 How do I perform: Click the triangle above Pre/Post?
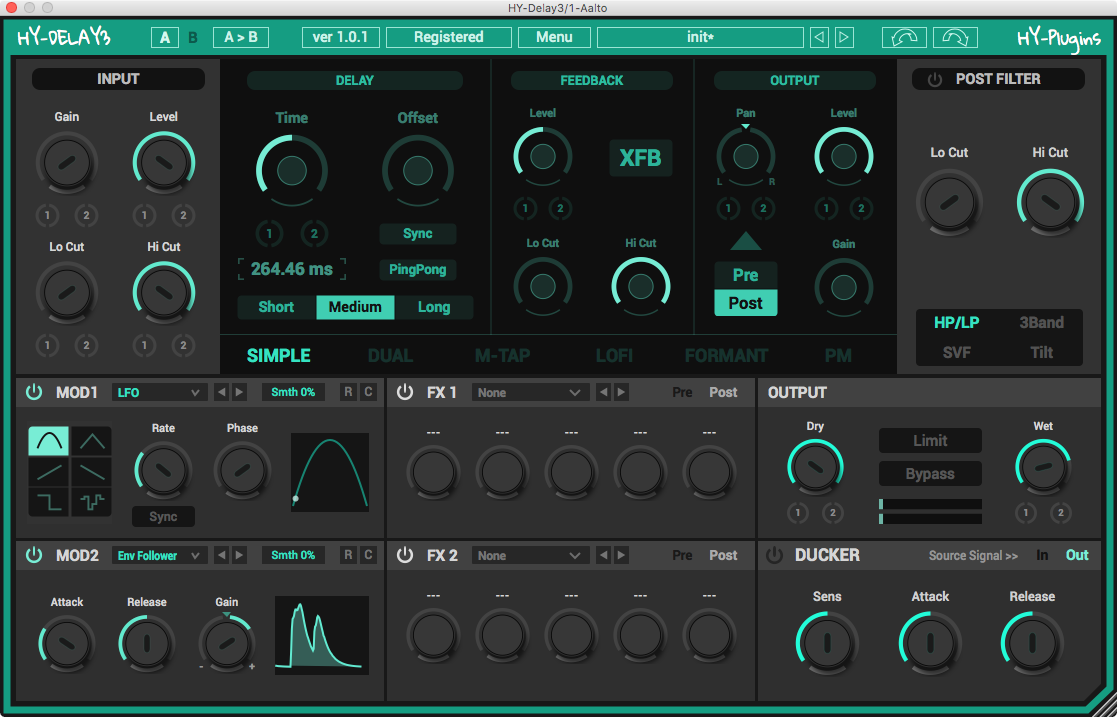click(x=745, y=242)
